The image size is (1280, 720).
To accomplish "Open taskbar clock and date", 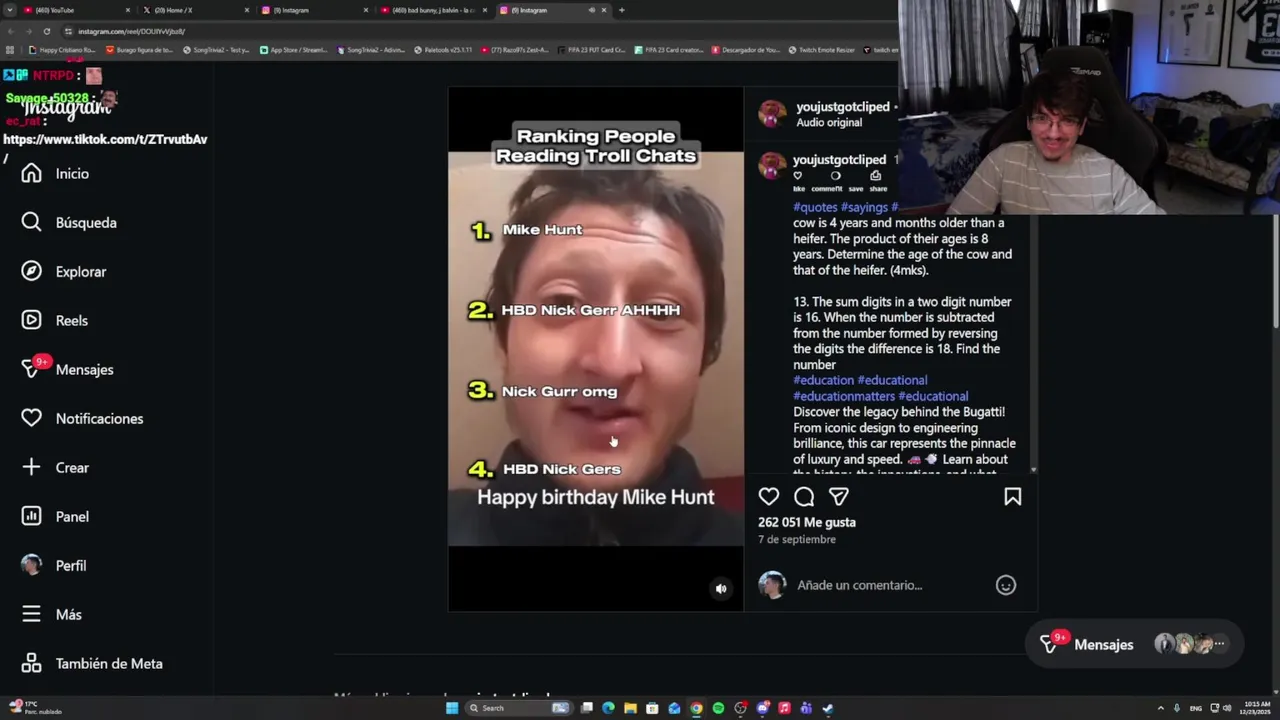I will (x=1254, y=708).
